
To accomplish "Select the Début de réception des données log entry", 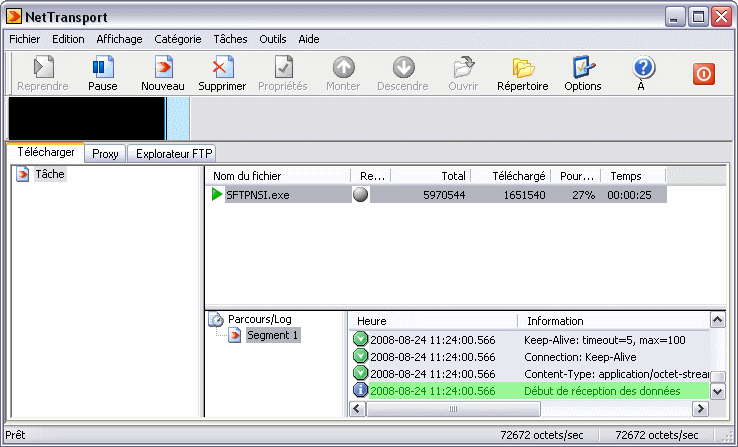I will pyautogui.click(x=531, y=391).
